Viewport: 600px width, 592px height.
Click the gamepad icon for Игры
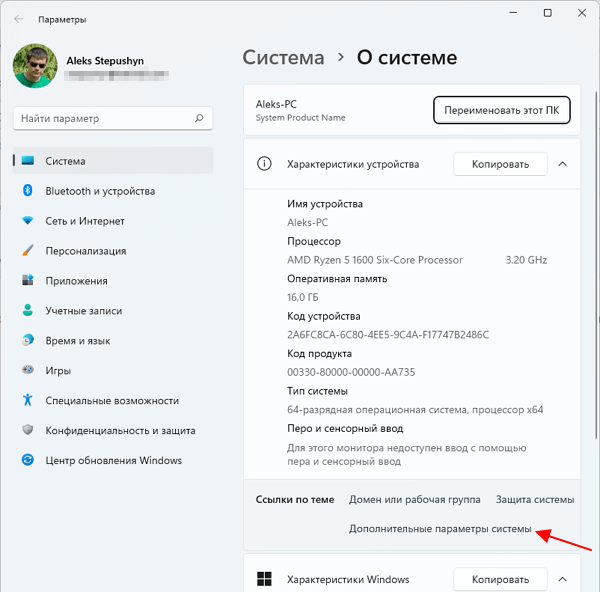click(28, 370)
